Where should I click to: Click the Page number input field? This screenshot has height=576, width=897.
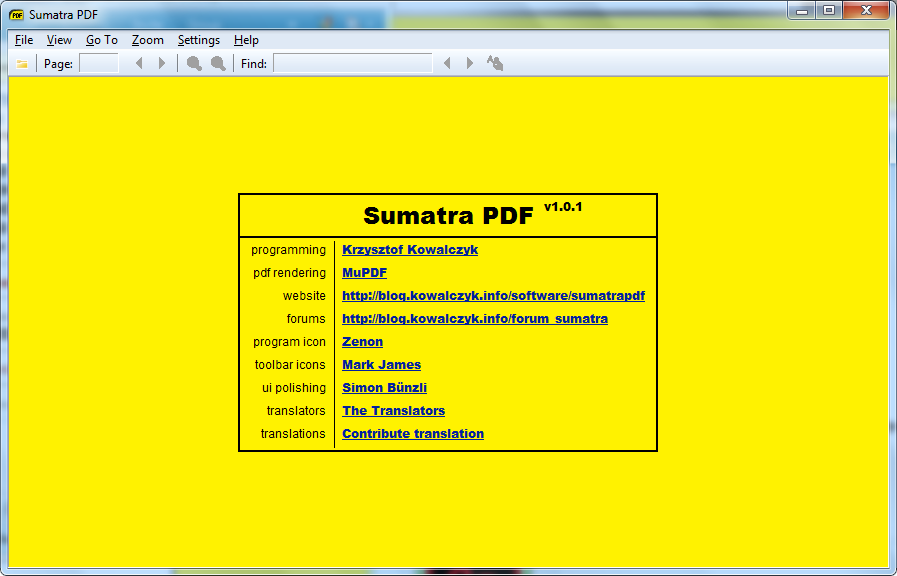(x=99, y=63)
